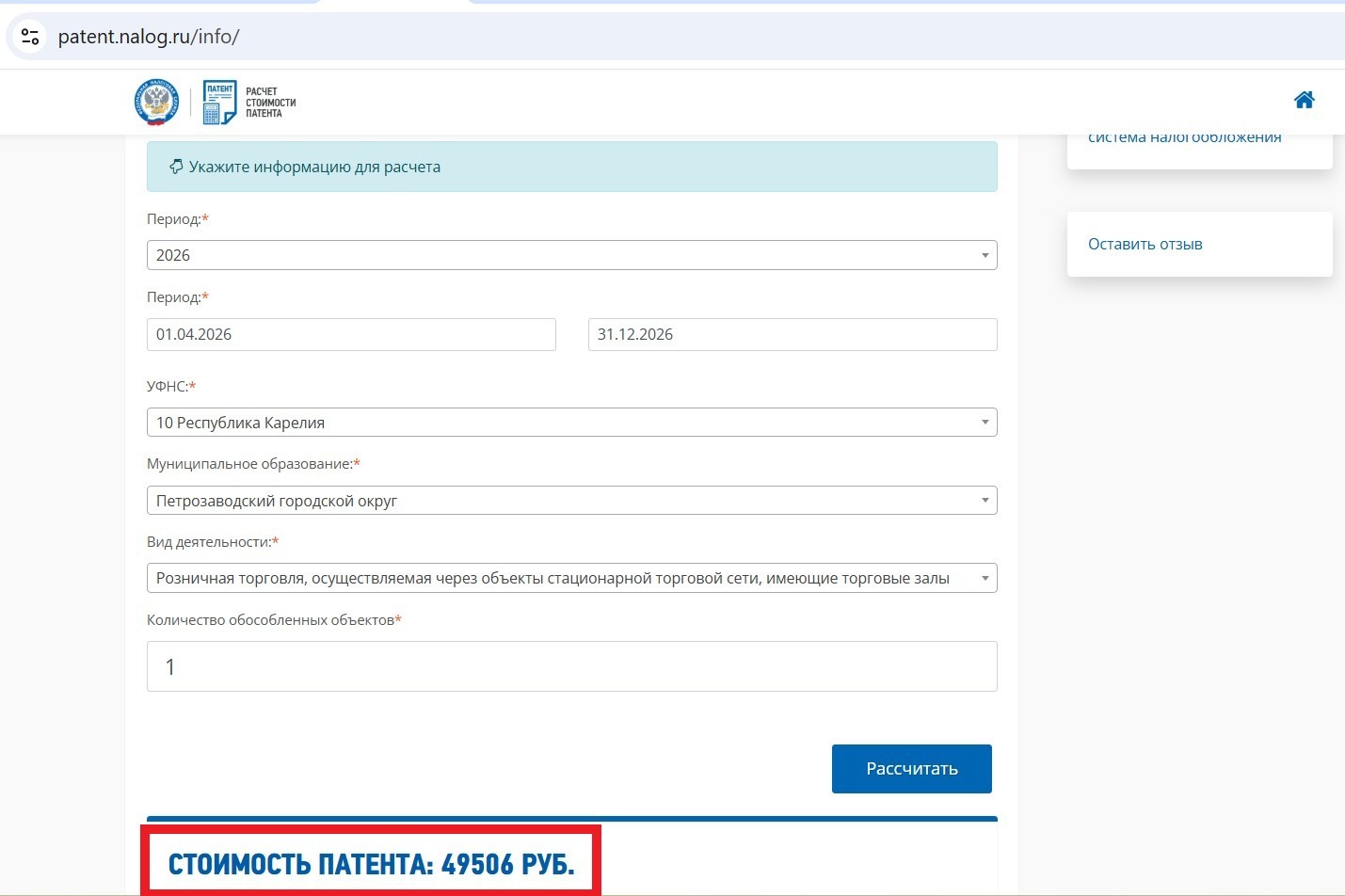Click the Стоимость патента result text
Image resolution: width=1345 pixels, height=896 pixels.
click(x=371, y=864)
